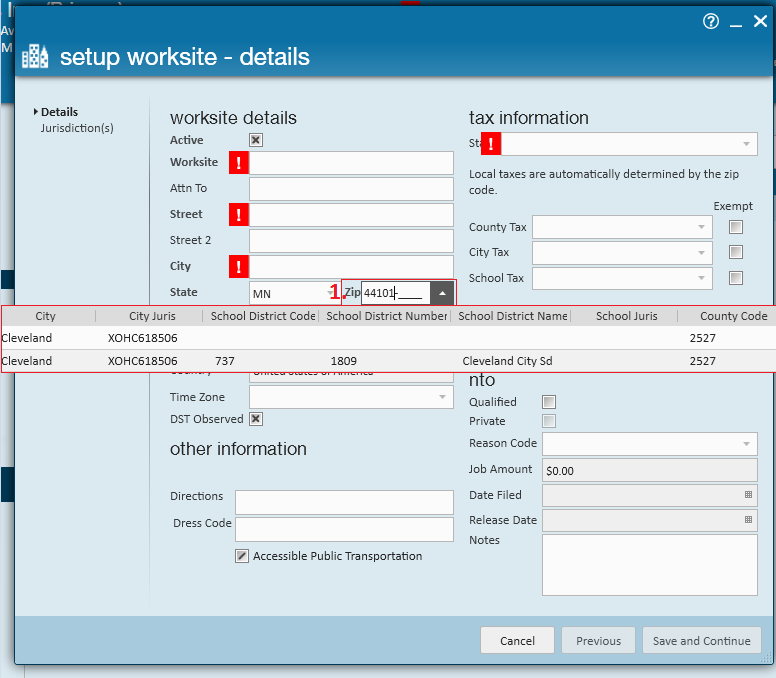Click the Cancel button
The width and height of the screenshot is (776, 678).
517,641
